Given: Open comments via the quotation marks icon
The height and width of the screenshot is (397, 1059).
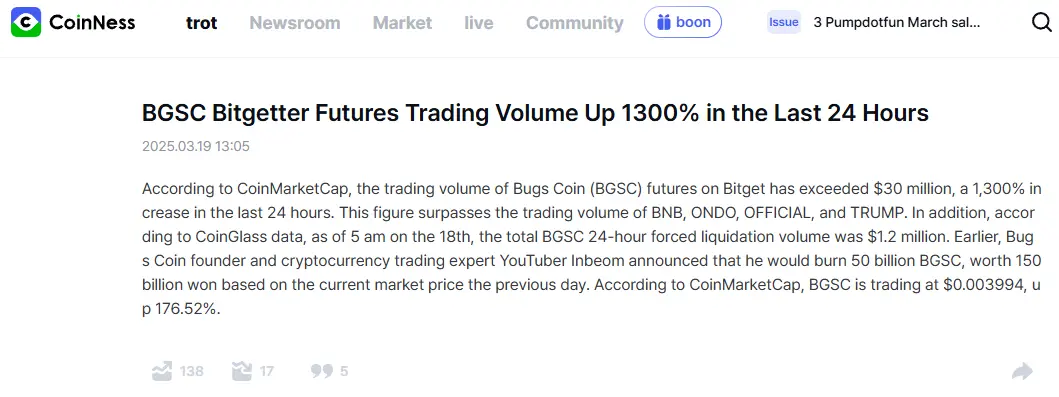Looking at the screenshot, I should 322,371.
